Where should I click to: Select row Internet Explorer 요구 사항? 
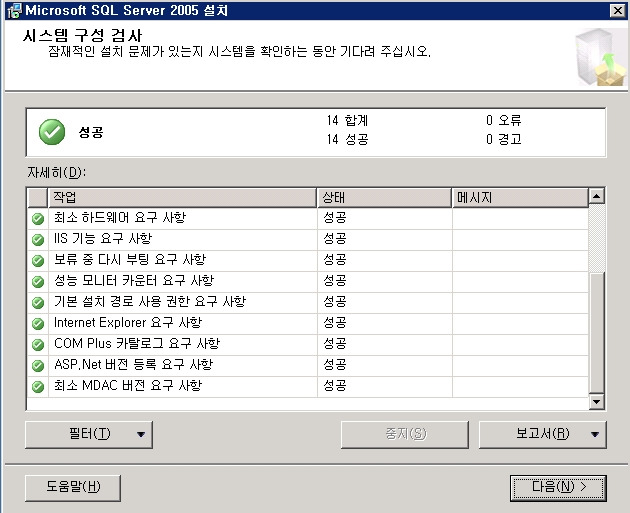coord(308,323)
